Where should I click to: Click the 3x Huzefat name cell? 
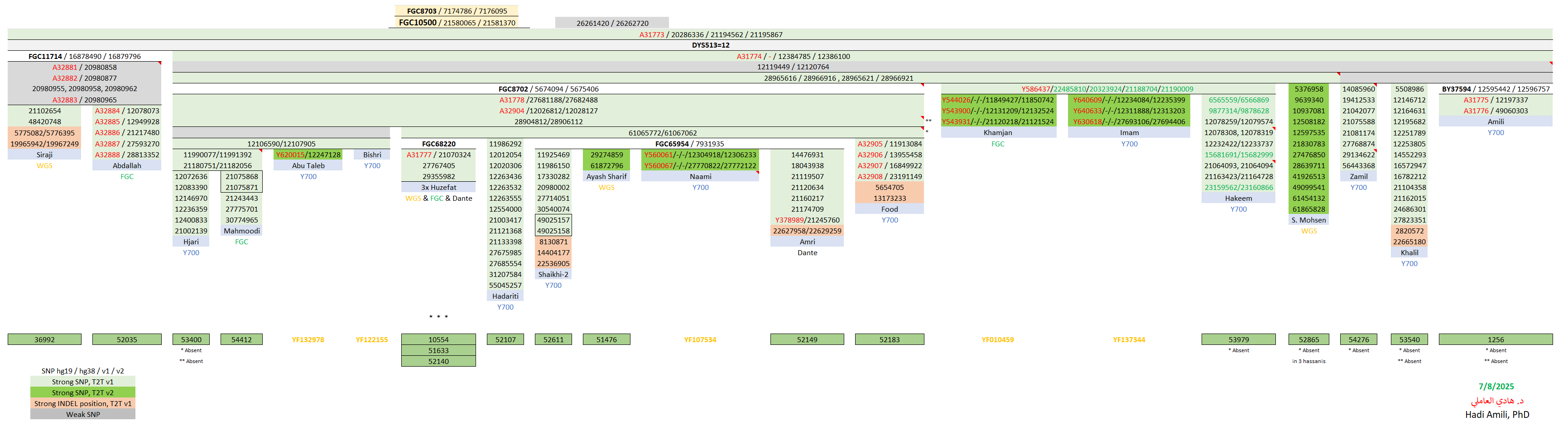click(x=438, y=188)
